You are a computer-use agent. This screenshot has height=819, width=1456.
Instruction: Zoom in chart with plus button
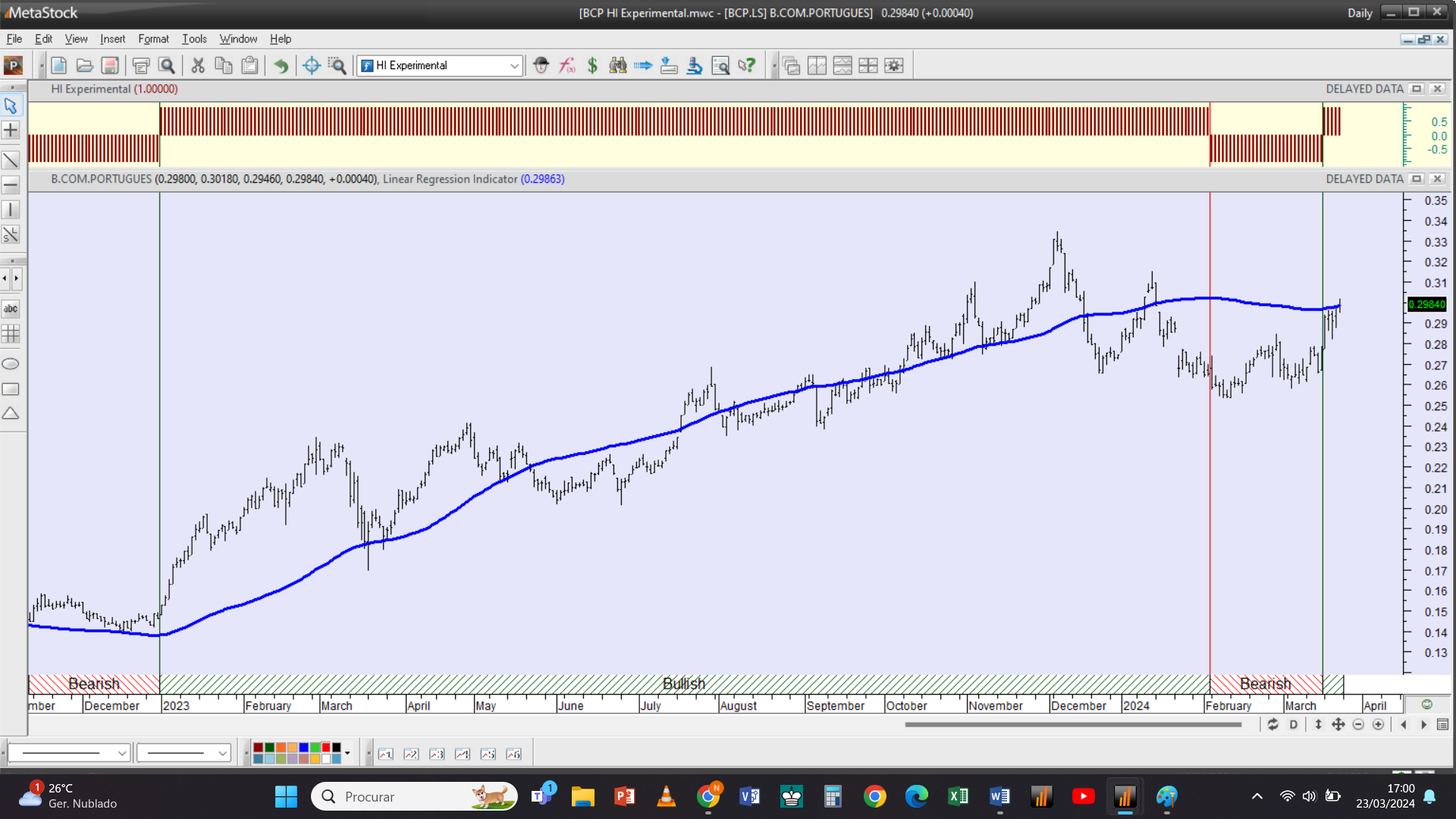click(x=1378, y=725)
